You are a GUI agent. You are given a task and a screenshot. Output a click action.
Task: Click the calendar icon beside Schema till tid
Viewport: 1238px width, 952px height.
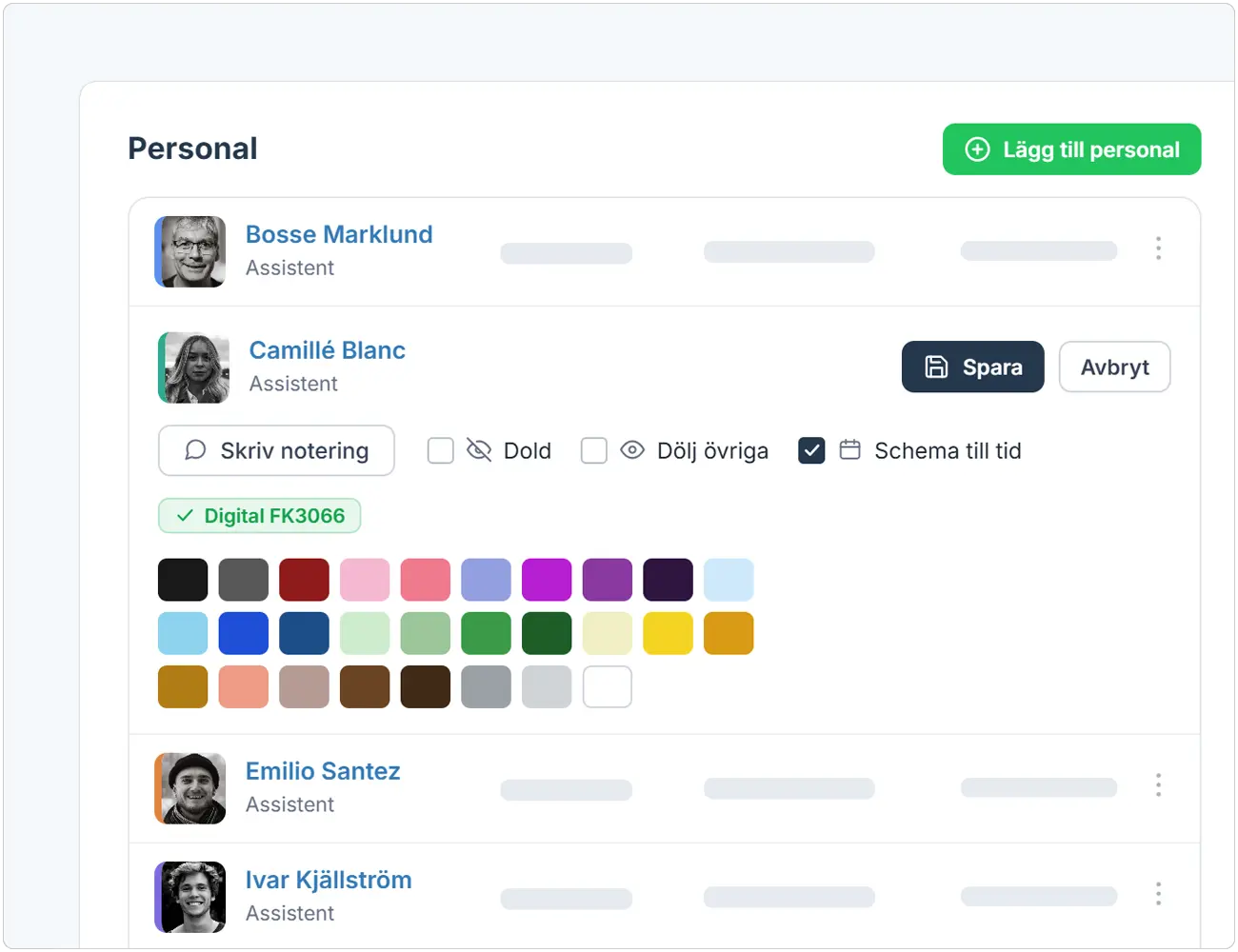(x=849, y=449)
